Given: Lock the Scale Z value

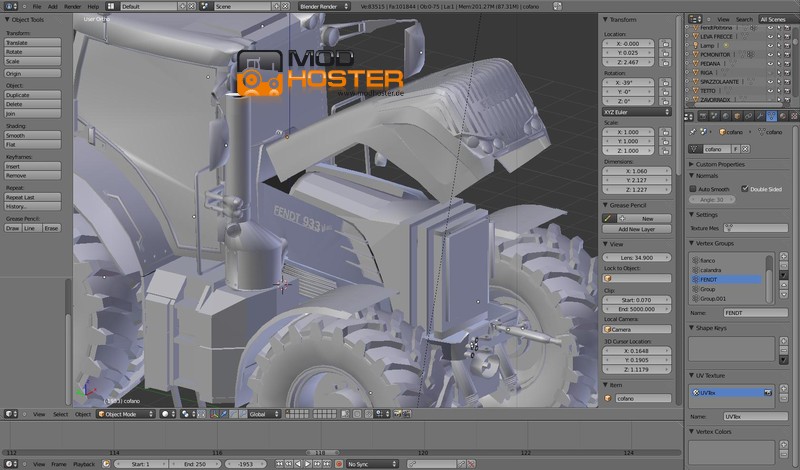Looking at the screenshot, I should click(x=665, y=151).
